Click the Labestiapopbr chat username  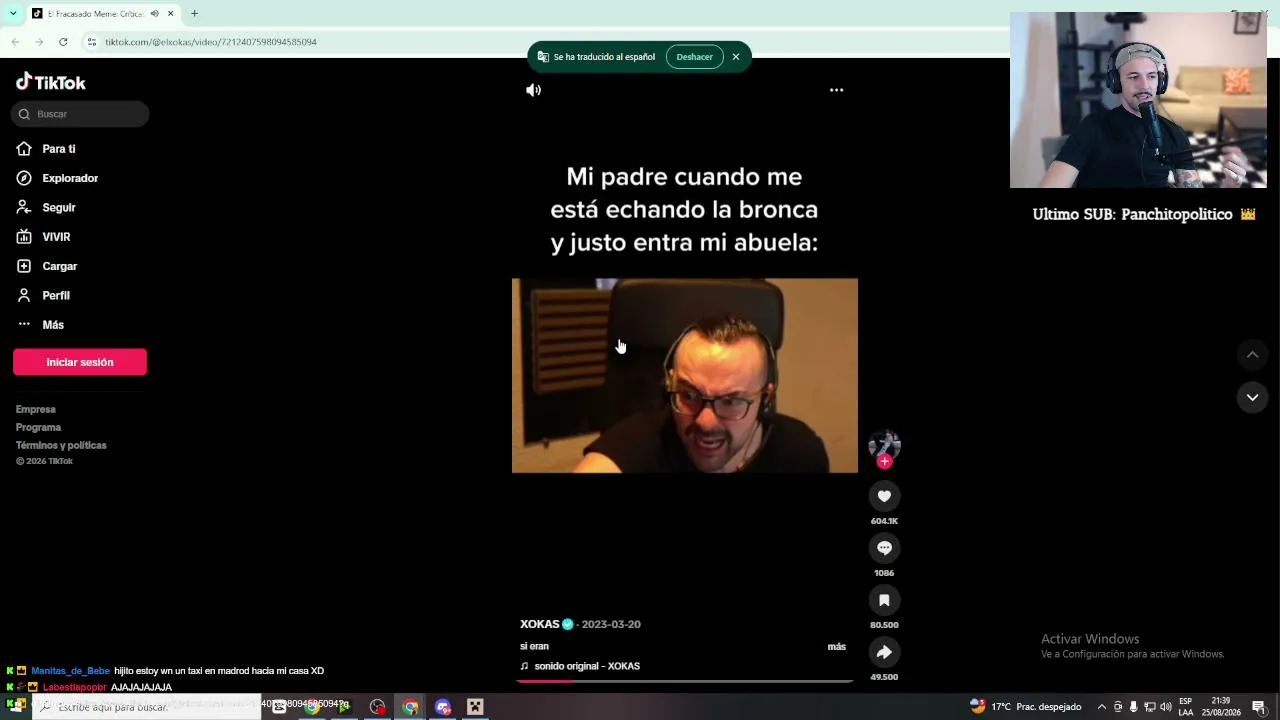click(x=75, y=688)
